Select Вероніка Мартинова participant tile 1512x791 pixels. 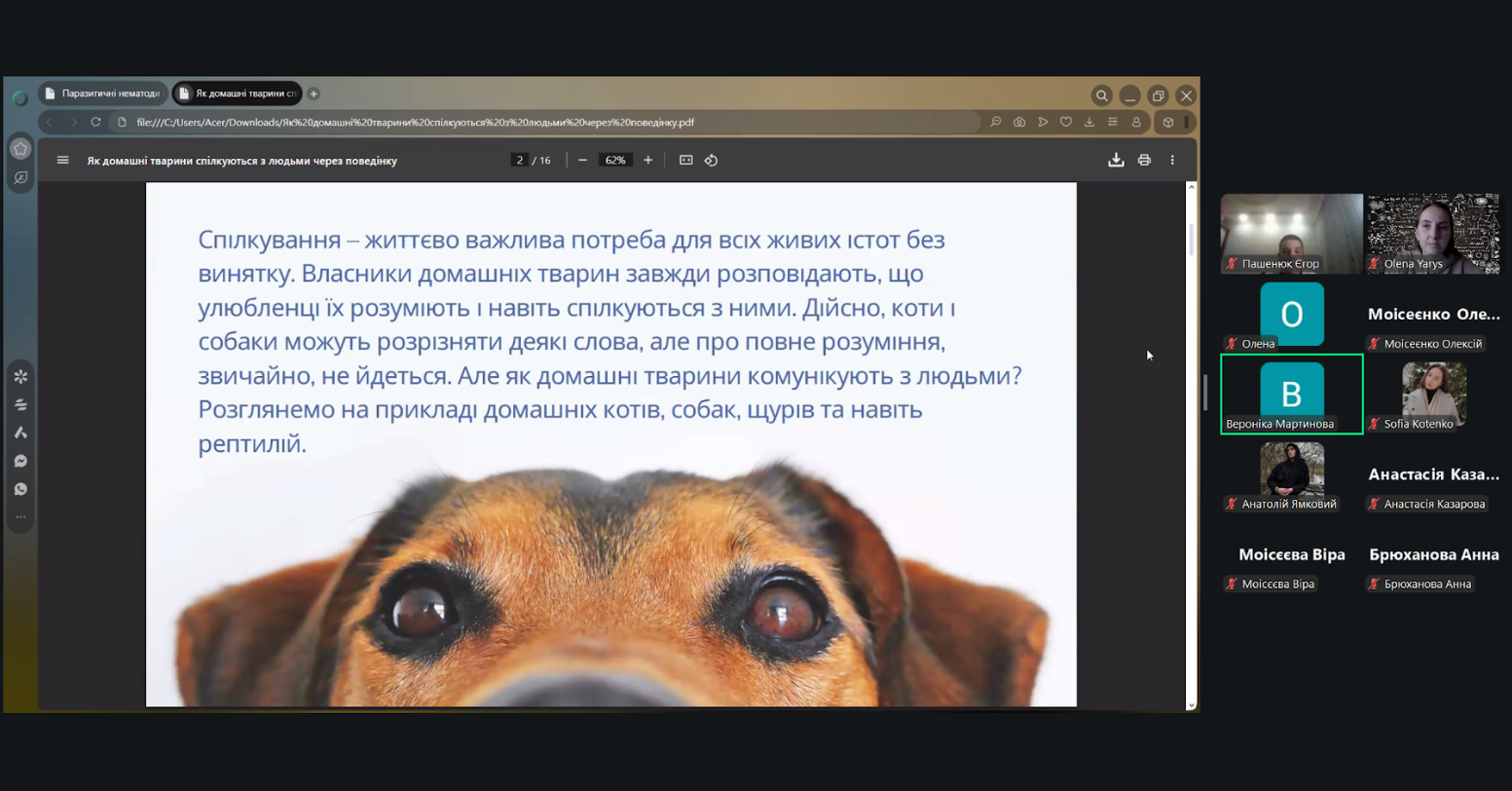[x=1291, y=394]
